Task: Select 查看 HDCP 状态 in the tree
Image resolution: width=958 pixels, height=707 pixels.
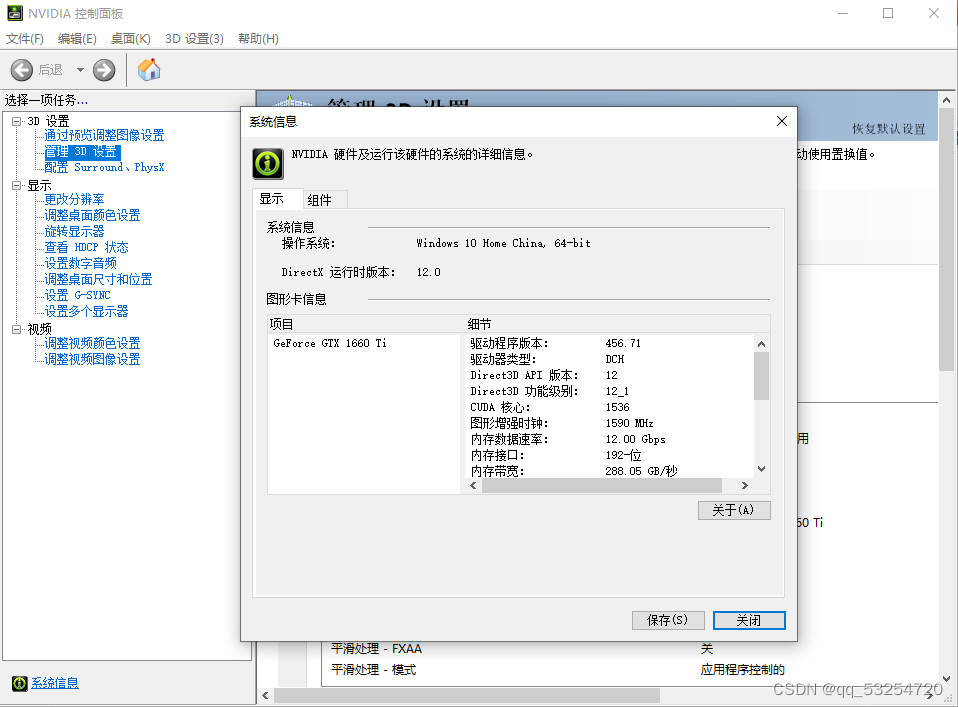Action: [x=86, y=247]
